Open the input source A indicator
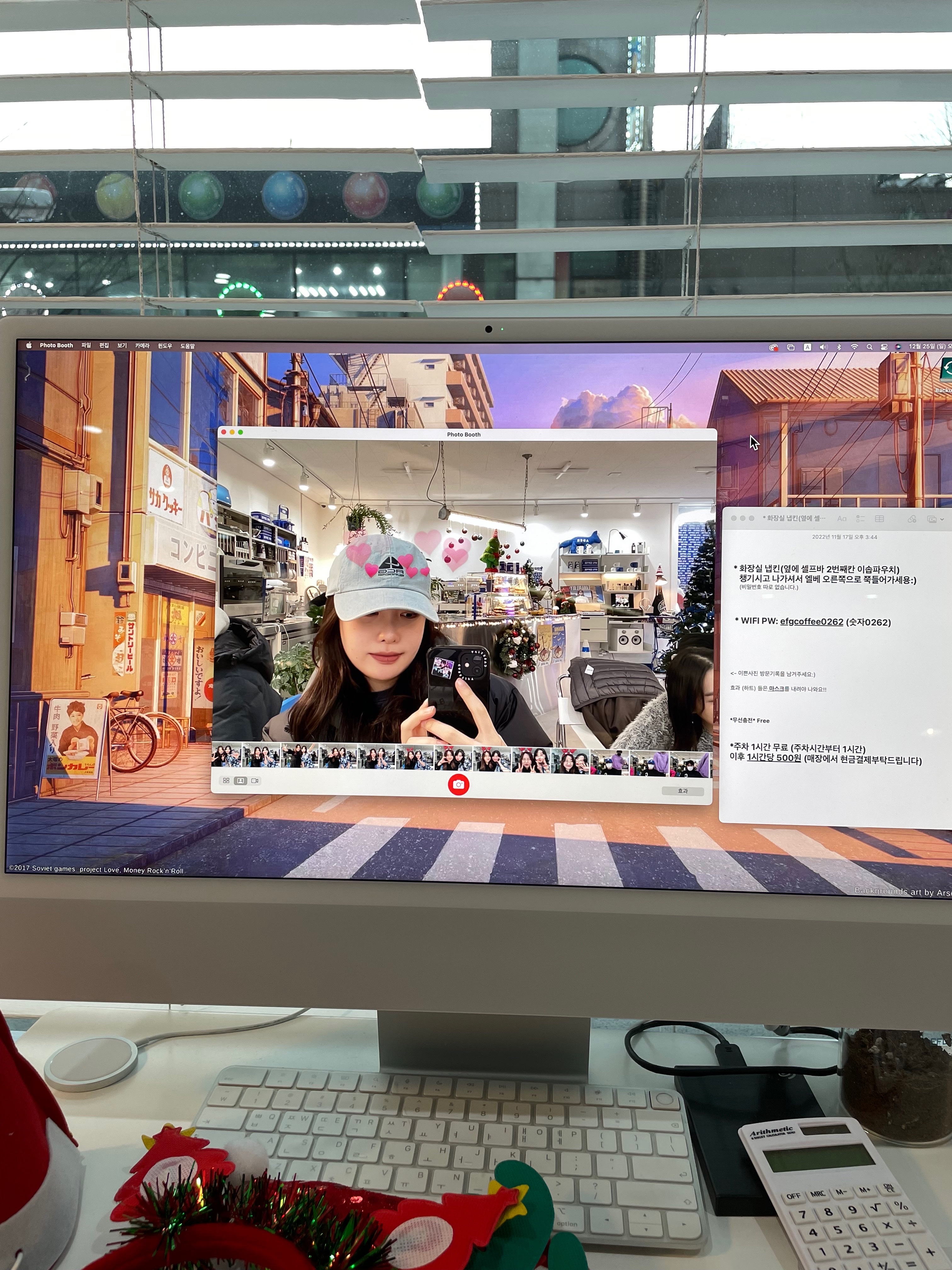The height and width of the screenshot is (1270, 952). pos(807,347)
